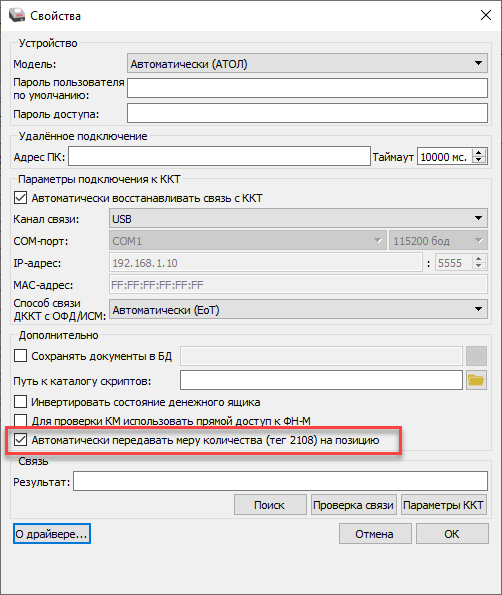Check Инвертировать состояние денежного ящика
Screen dimensions: 502x595
point(20,401)
